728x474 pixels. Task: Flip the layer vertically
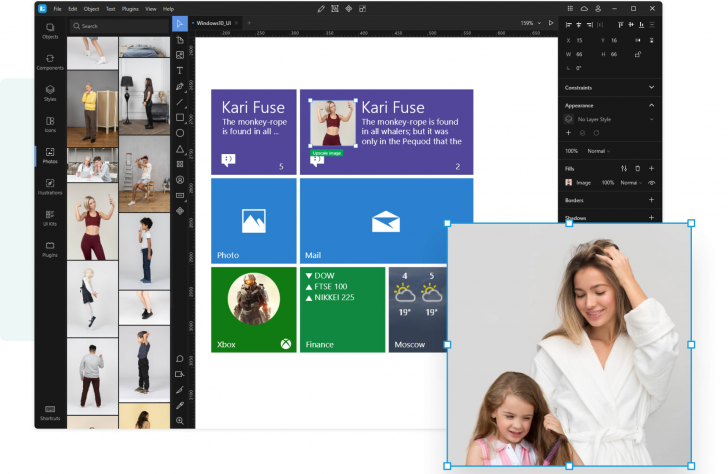point(652,40)
